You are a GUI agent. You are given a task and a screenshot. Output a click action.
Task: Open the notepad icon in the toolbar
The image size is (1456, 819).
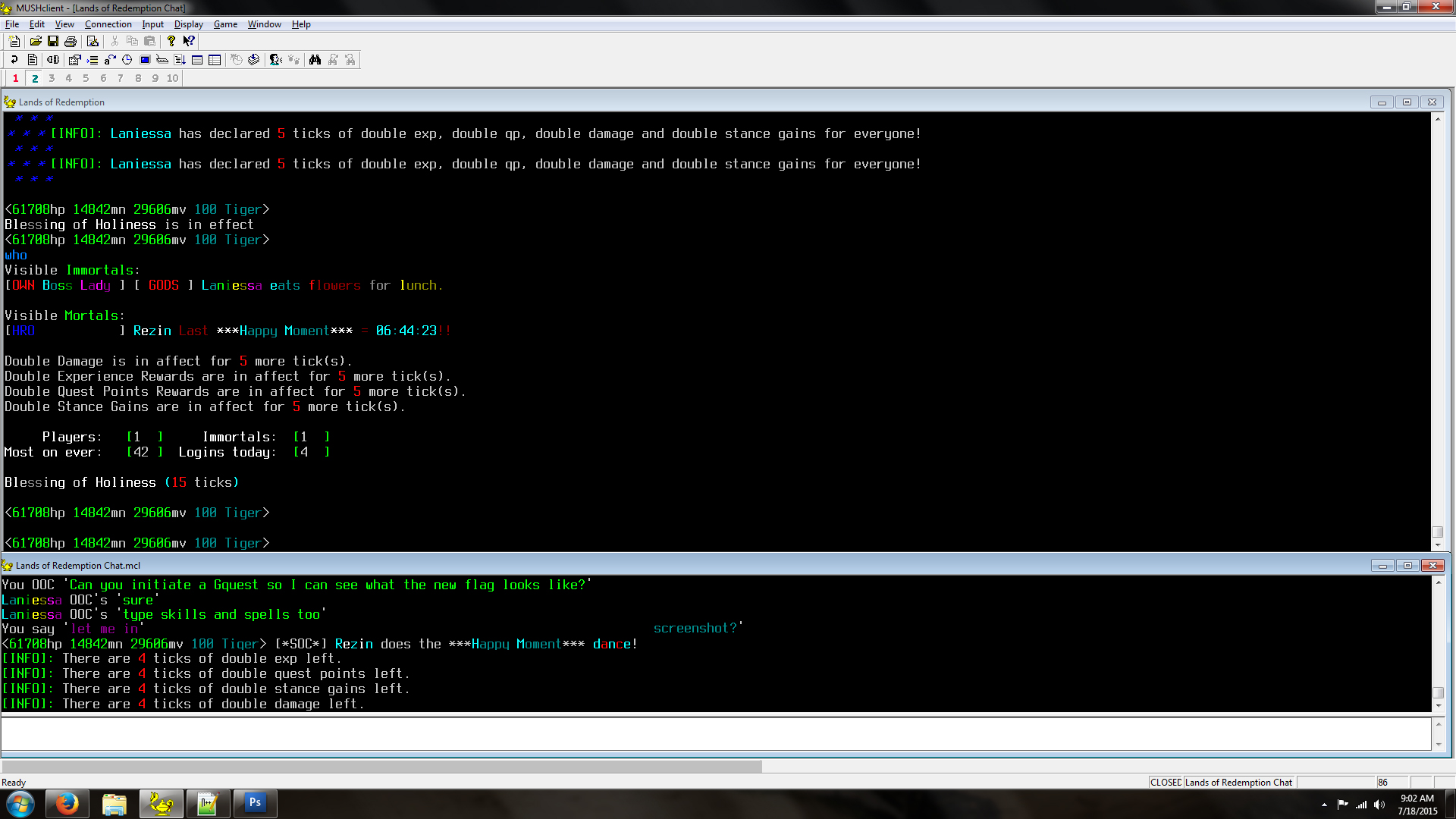point(93,41)
